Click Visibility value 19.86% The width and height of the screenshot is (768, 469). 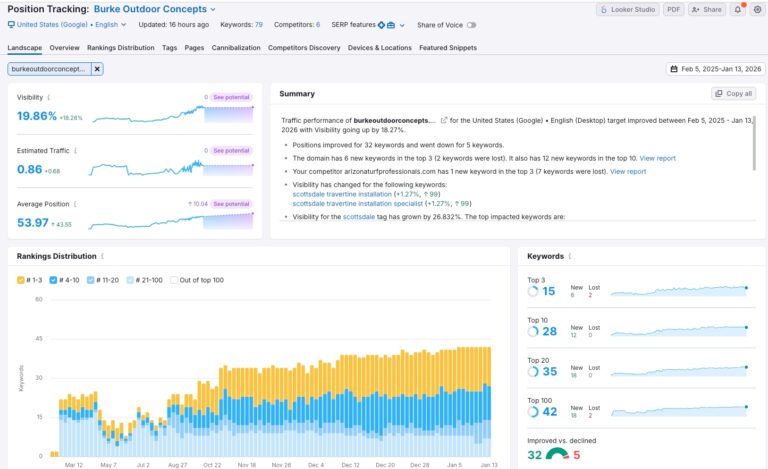(x=37, y=116)
